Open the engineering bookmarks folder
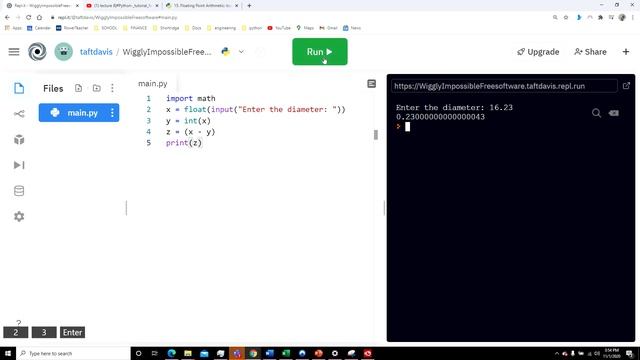Screen dimensions: 640x360 click(222, 28)
